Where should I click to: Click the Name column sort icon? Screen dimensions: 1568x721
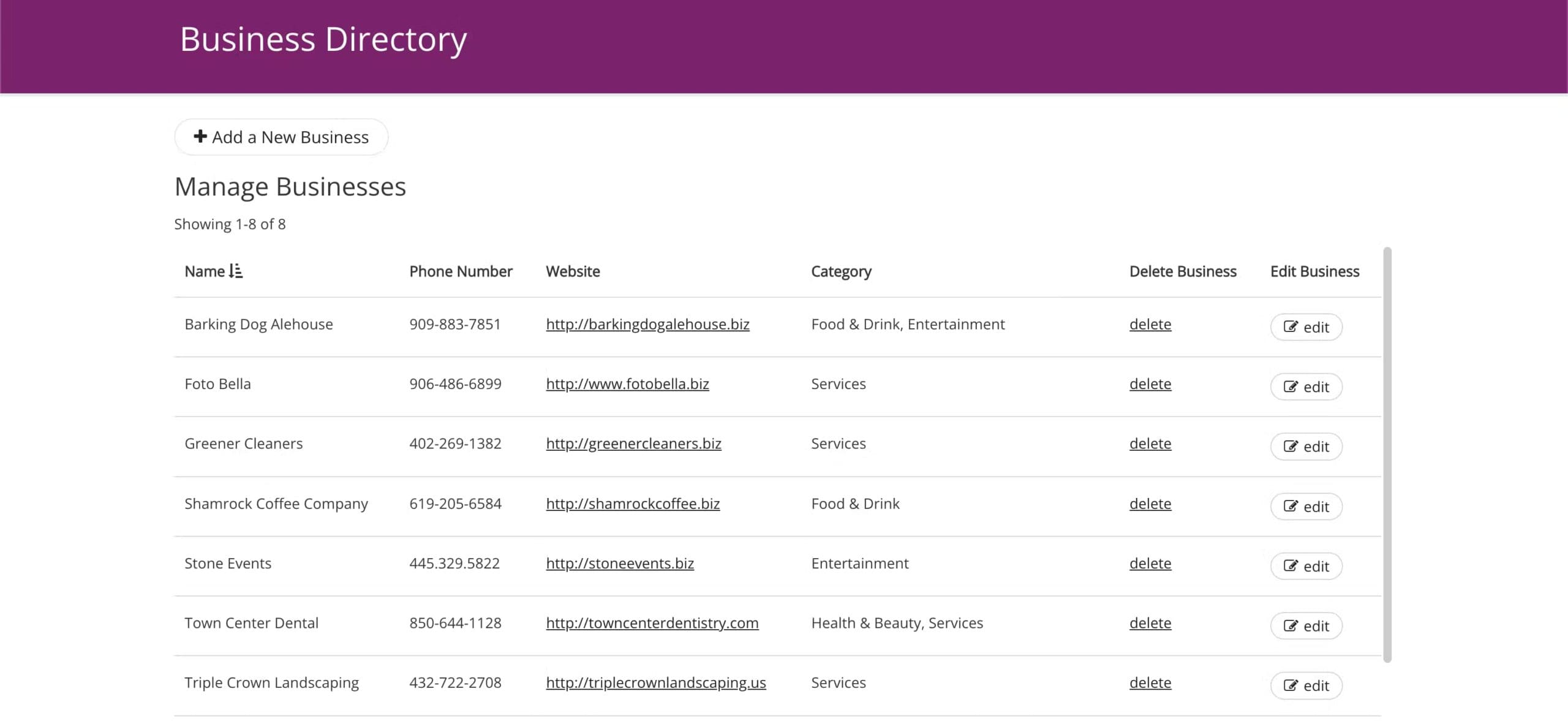coord(236,271)
